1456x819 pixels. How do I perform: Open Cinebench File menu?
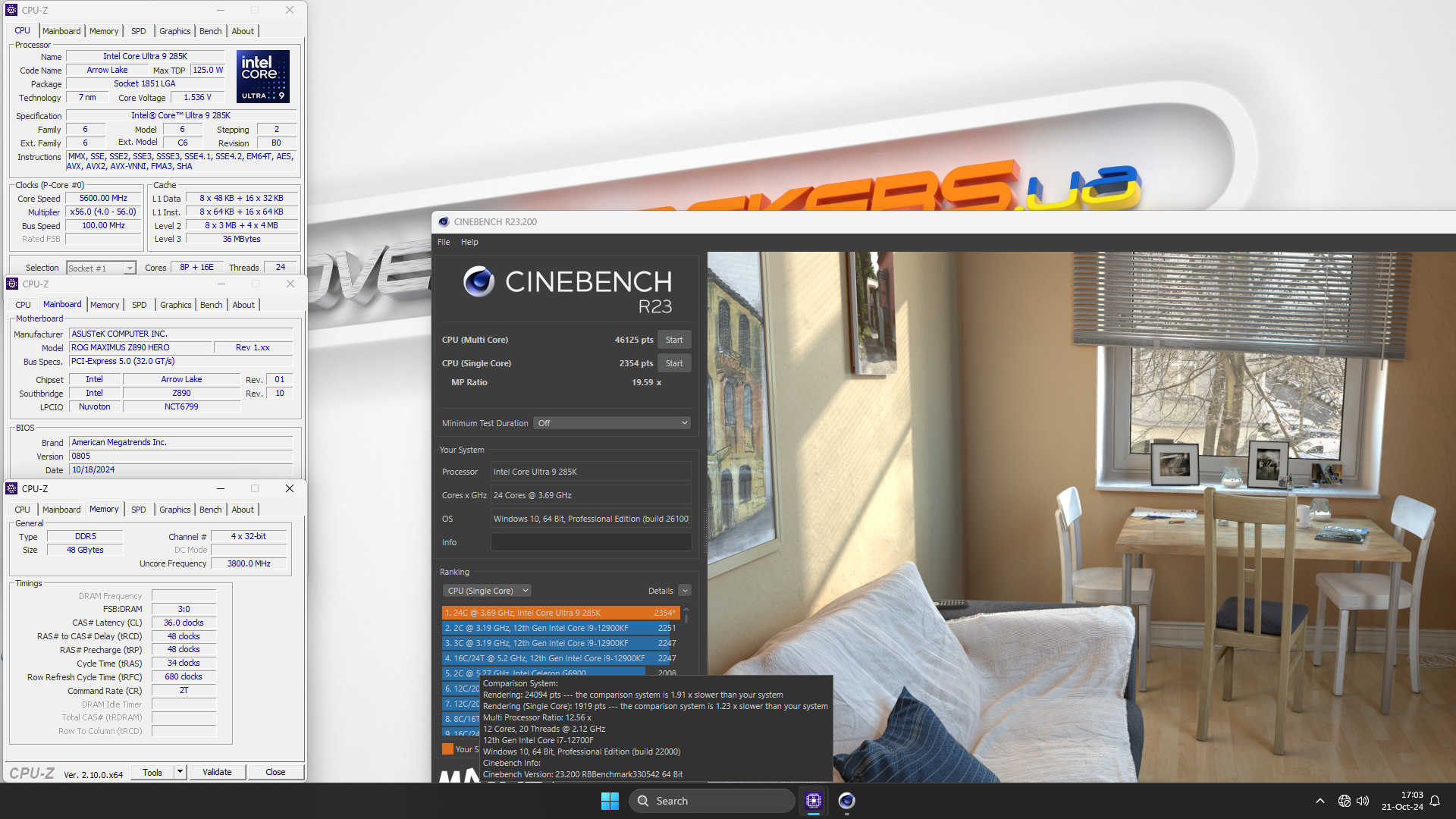pyautogui.click(x=444, y=242)
